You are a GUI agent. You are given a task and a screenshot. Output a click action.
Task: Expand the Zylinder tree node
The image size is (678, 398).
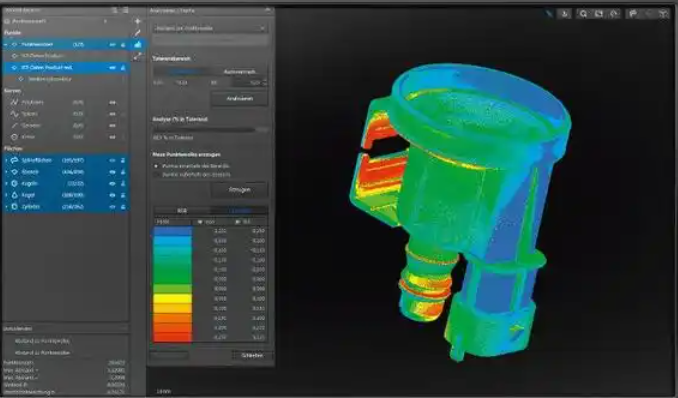(6, 207)
